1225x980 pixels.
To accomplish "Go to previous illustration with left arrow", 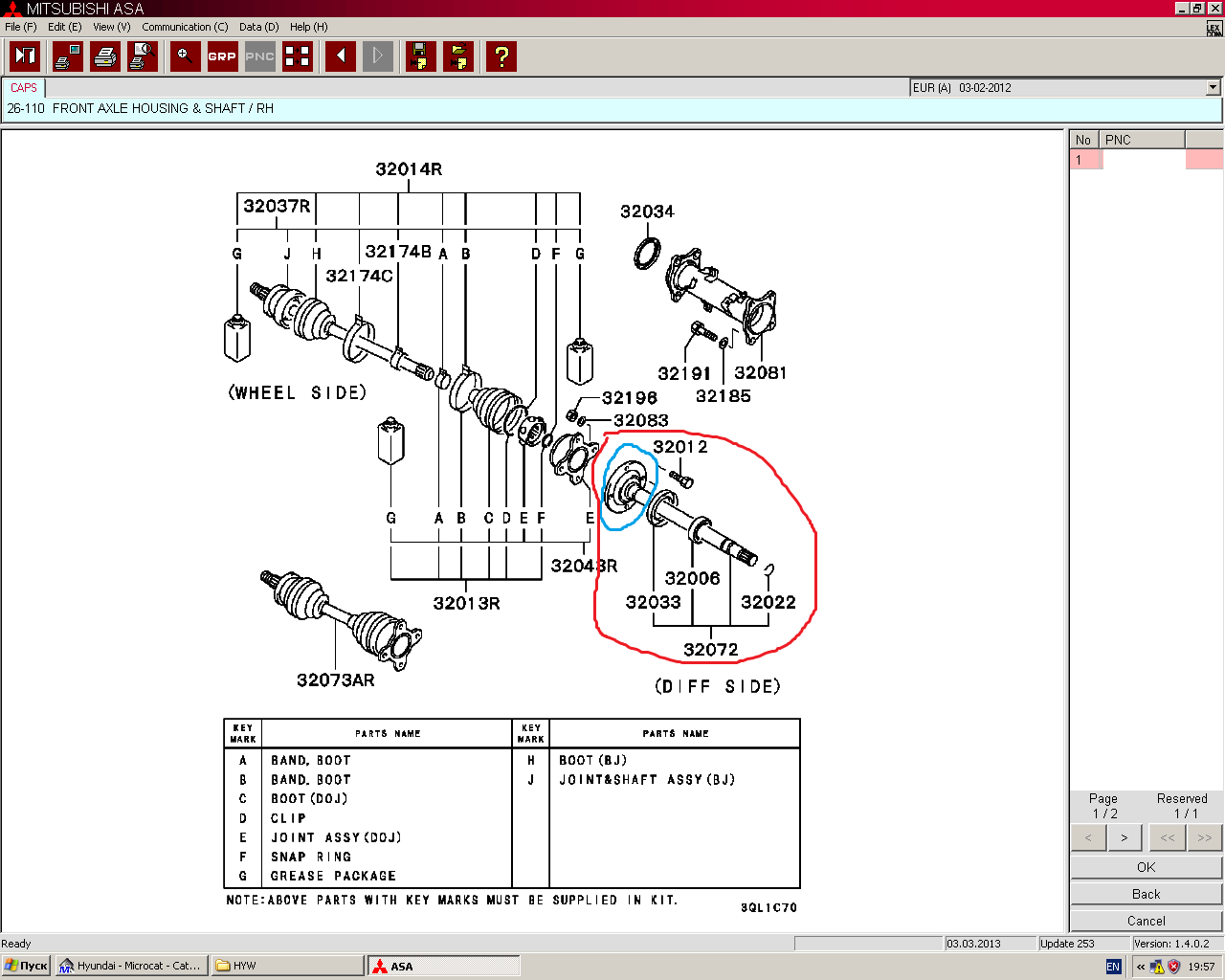I will coord(341,56).
